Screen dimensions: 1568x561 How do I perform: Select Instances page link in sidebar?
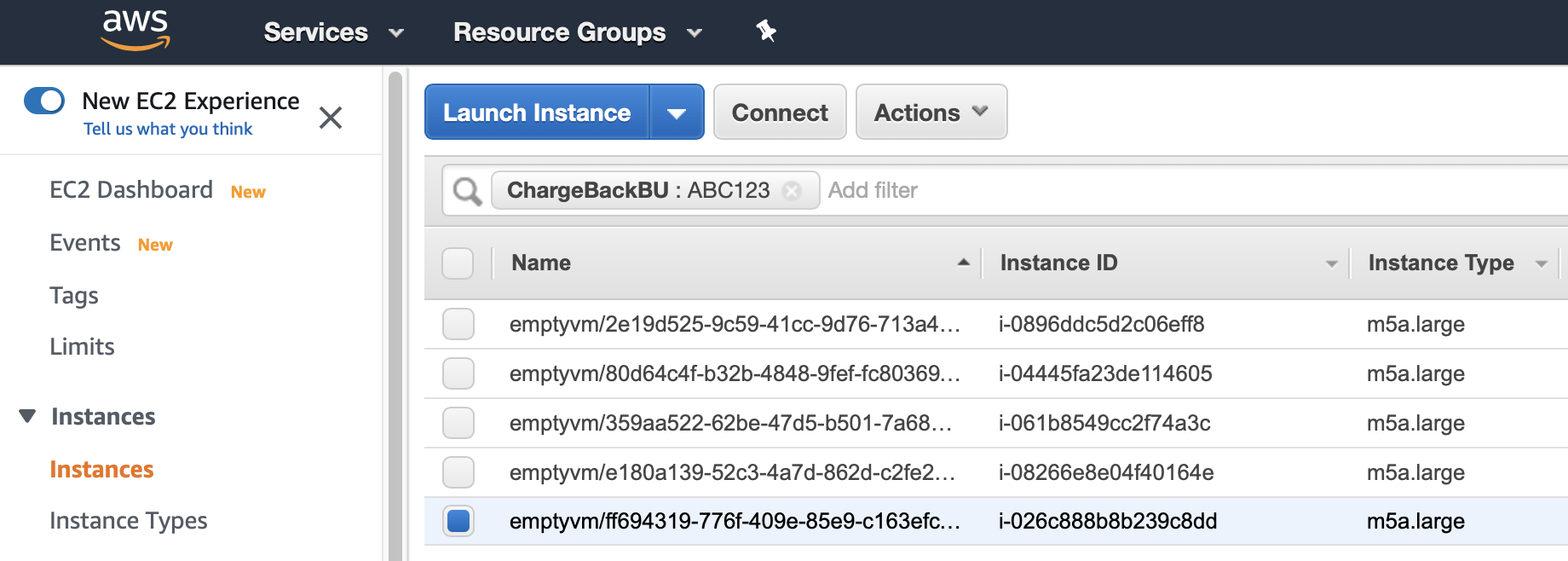101,470
